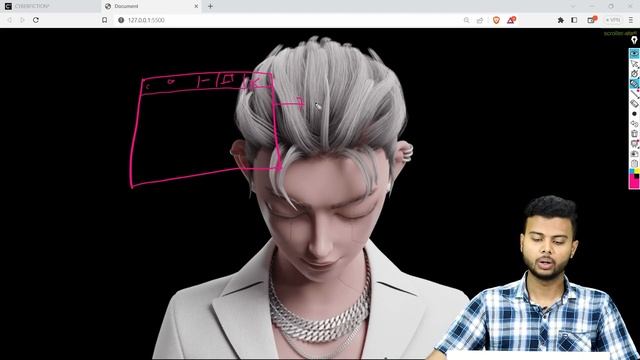Pick the magenta color swatch
Image resolution: width=640 pixels, height=360 pixels.
[634, 182]
